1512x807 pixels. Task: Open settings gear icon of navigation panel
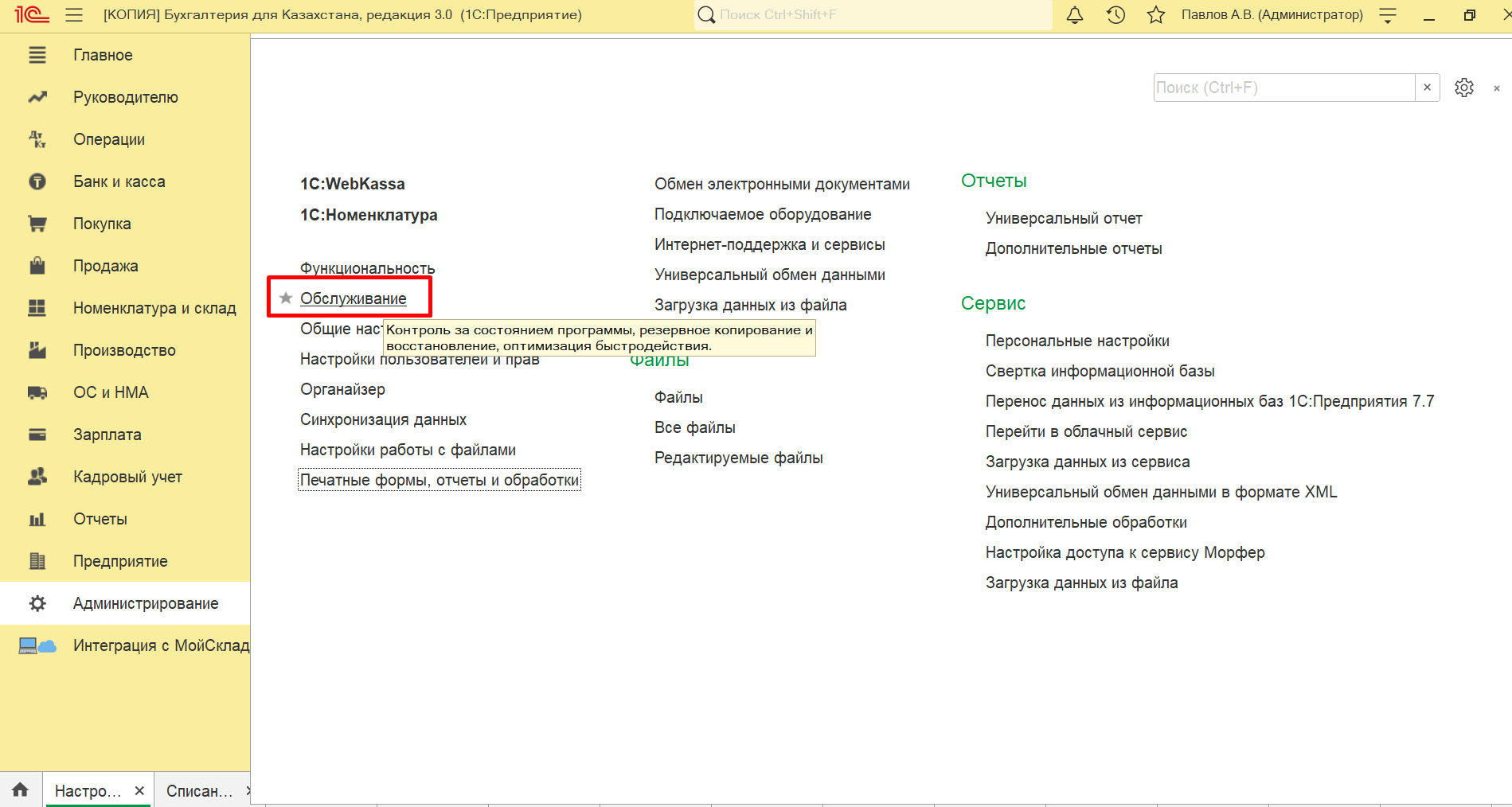[x=1464, y=88]
